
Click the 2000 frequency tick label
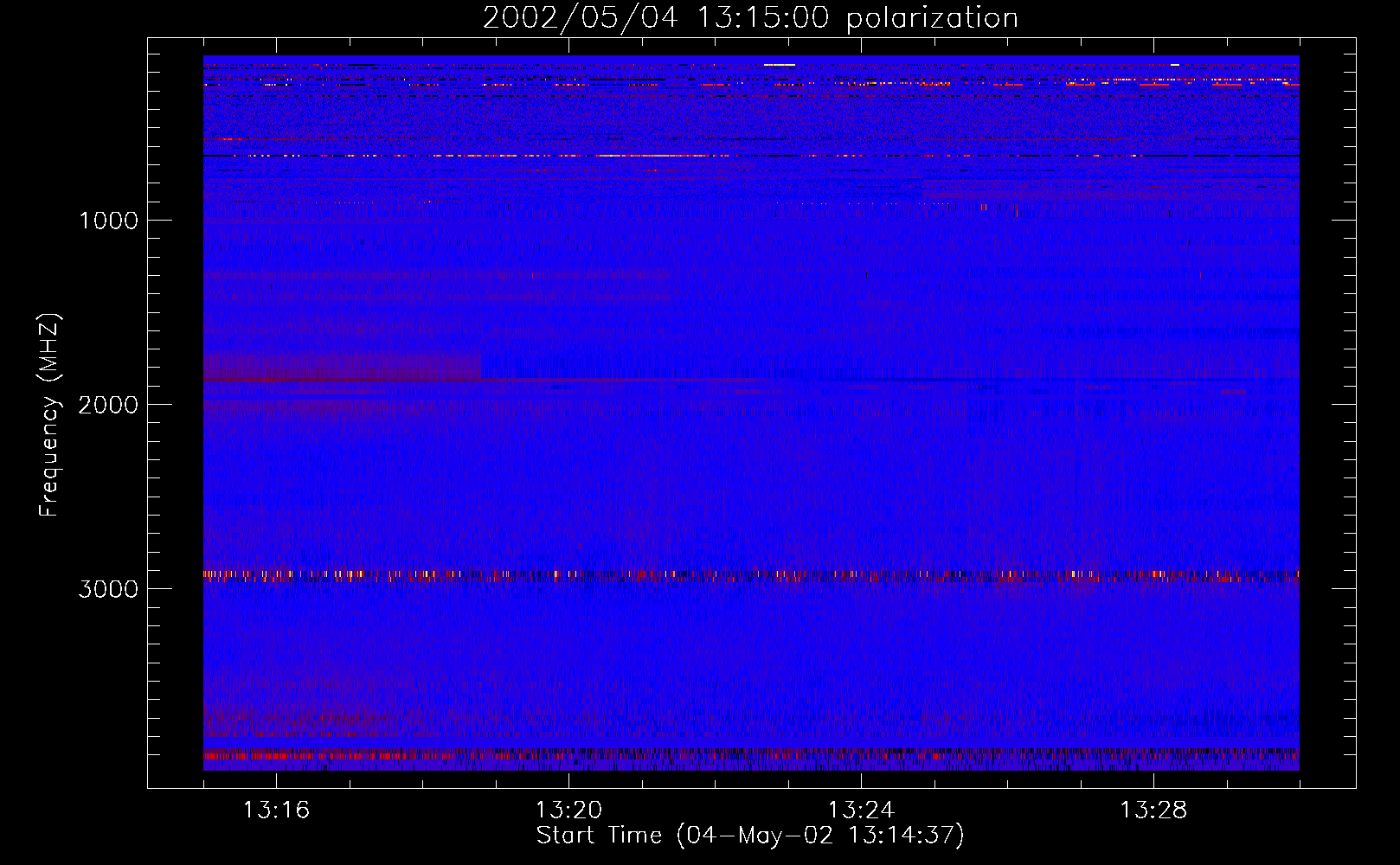[108, 405]
